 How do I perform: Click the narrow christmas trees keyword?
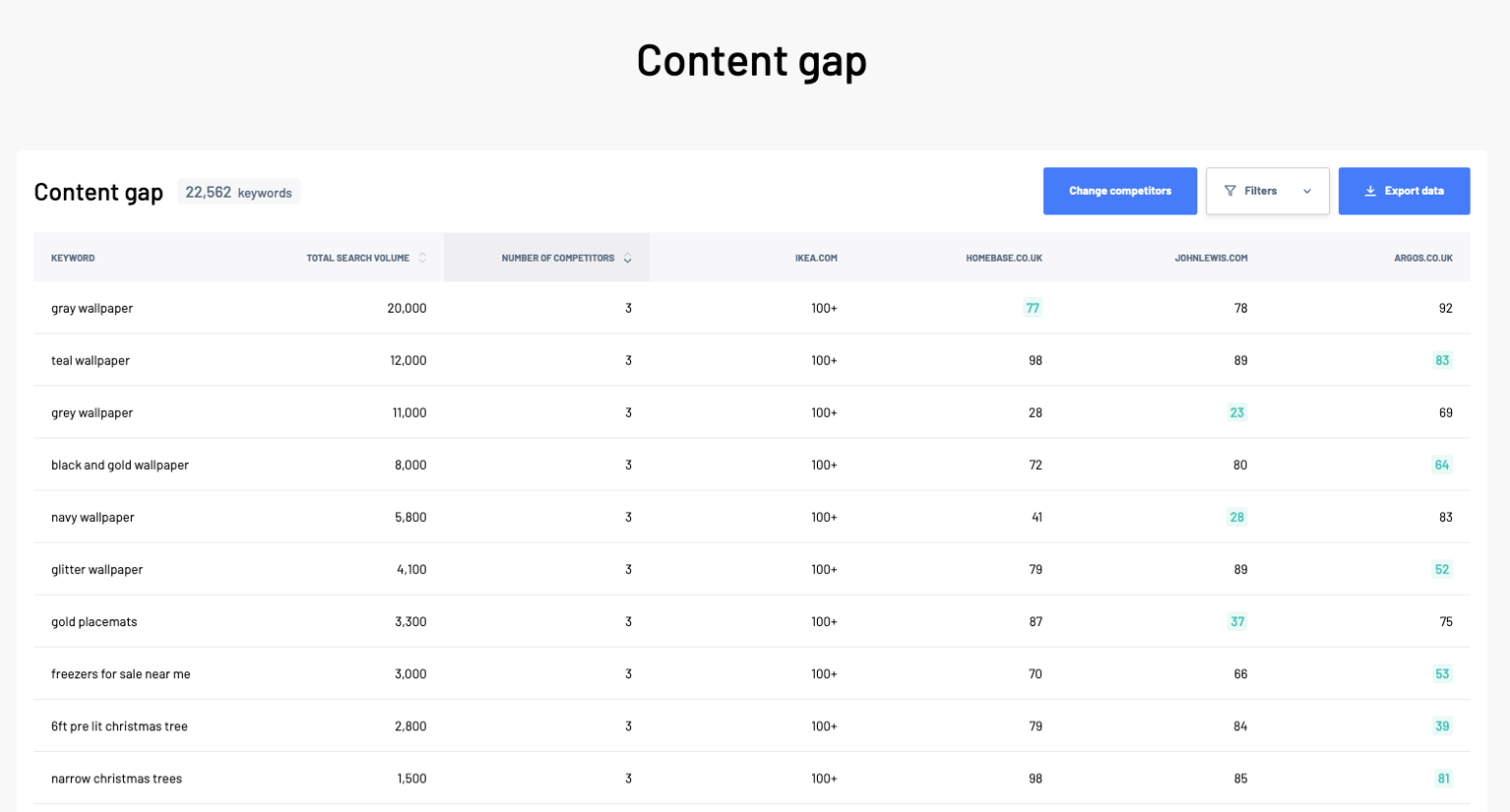point(116,778)
